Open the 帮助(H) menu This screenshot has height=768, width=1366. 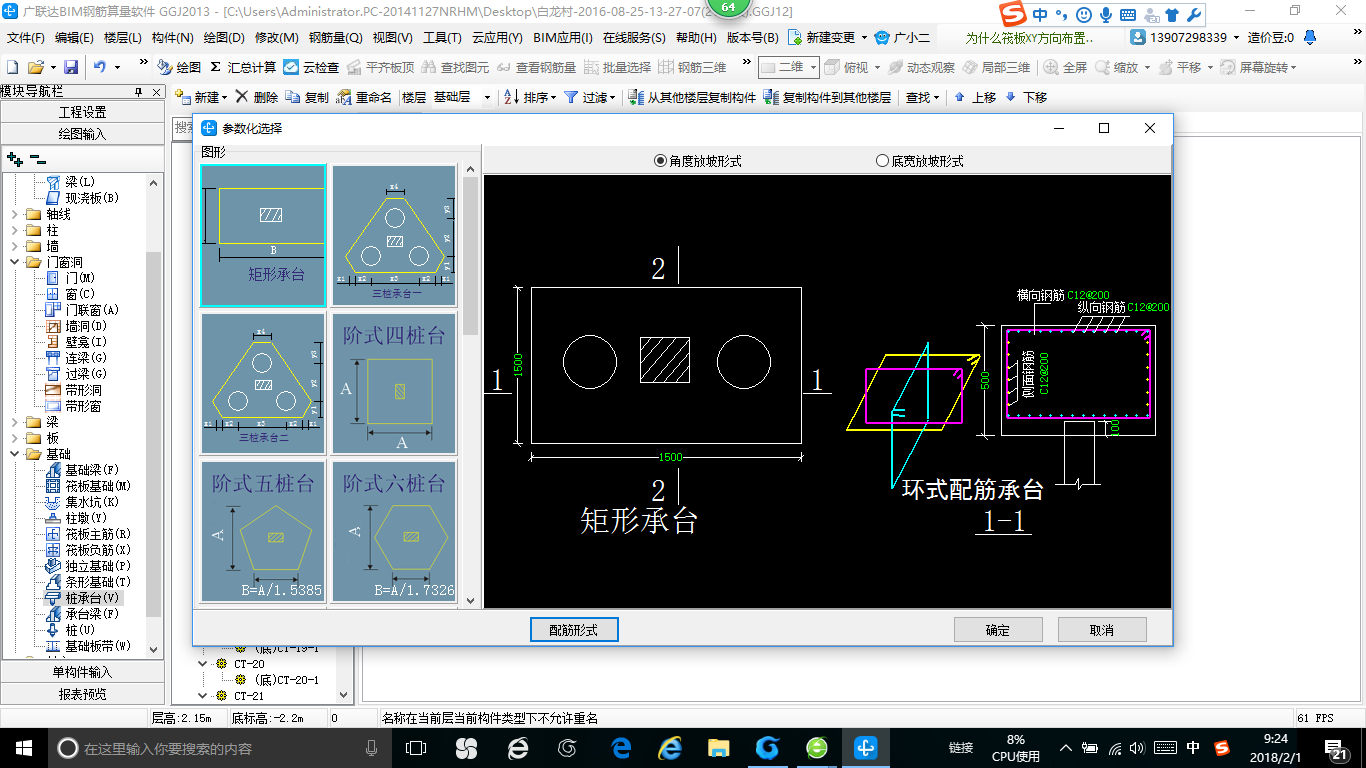click(x=696, y=38)
